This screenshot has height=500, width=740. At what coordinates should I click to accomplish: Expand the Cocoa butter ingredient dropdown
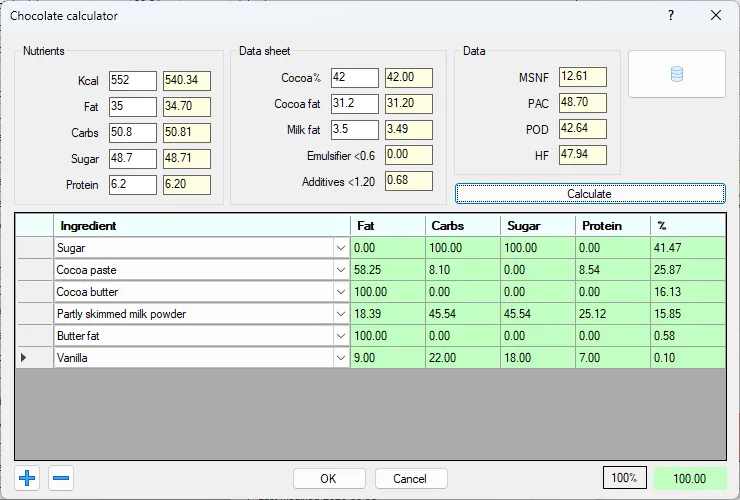pyautogui.click(x=341, y=292)
